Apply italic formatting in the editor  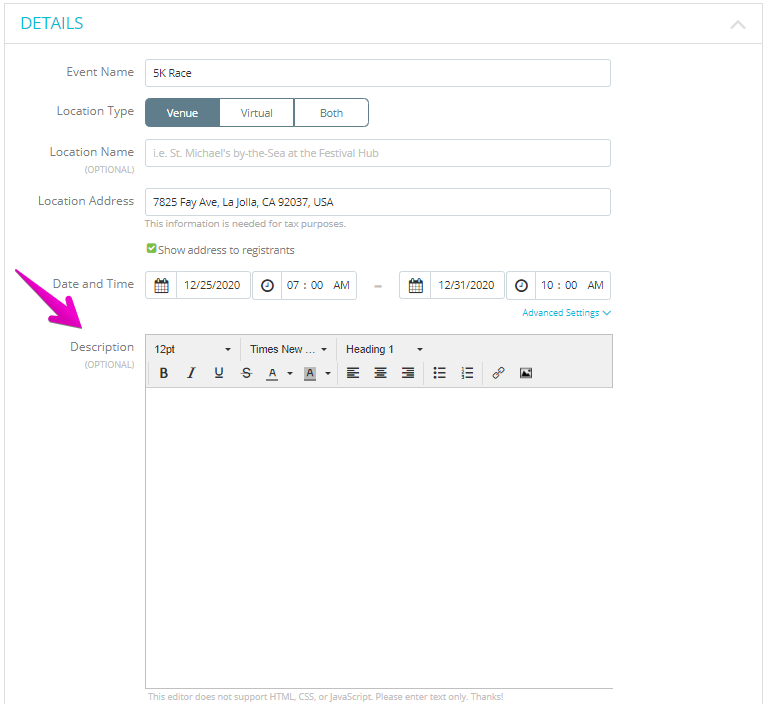191,373
